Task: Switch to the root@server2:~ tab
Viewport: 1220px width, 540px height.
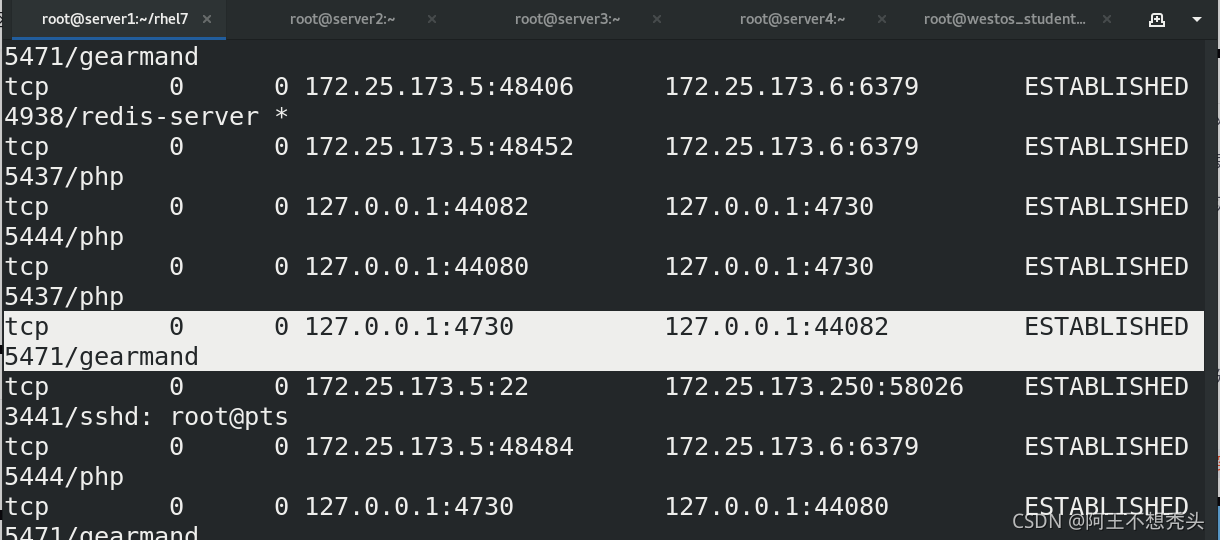Action: pos(342,19)
